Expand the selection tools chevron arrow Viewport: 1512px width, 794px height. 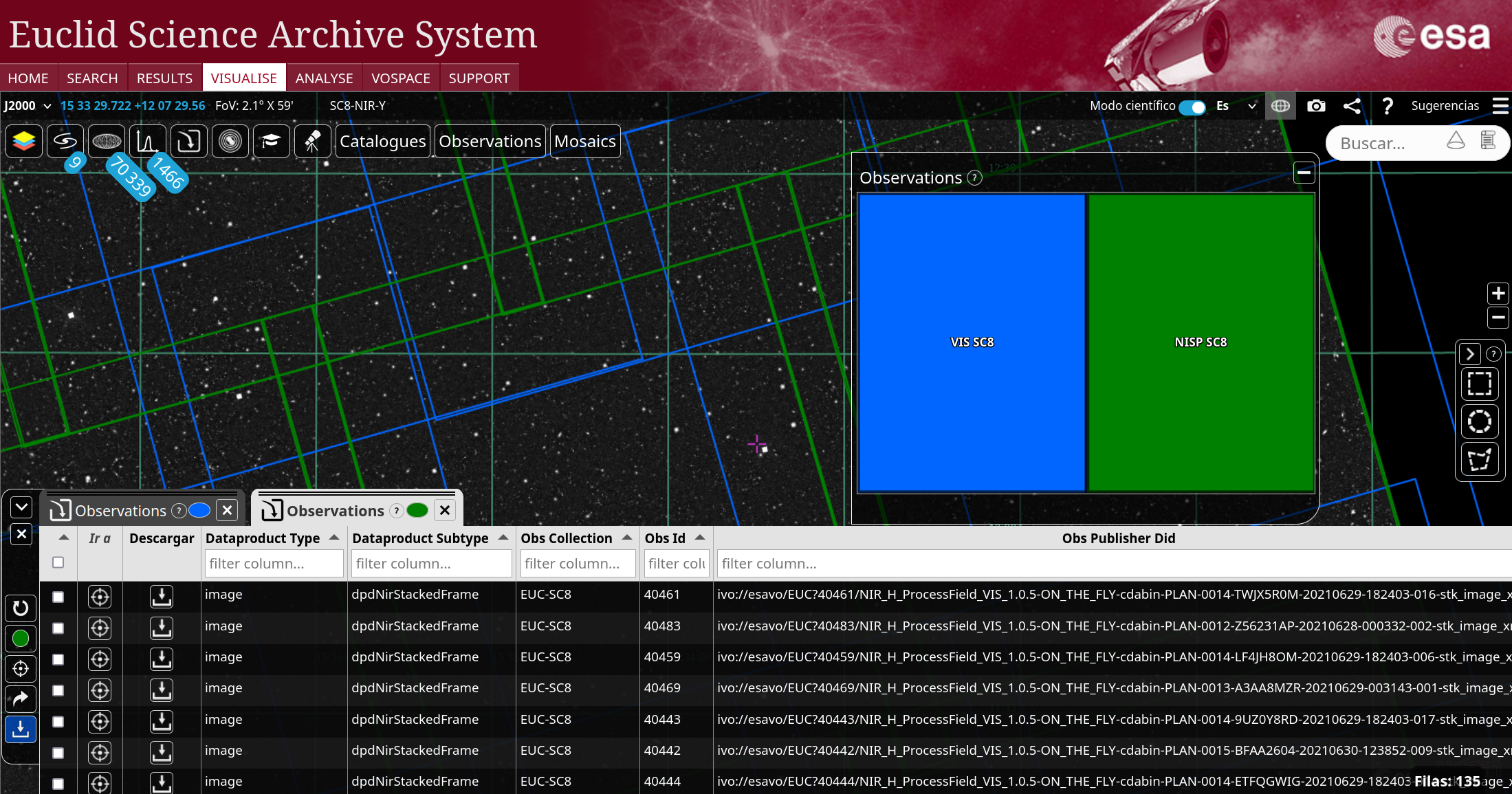[x=1470, y=354]
